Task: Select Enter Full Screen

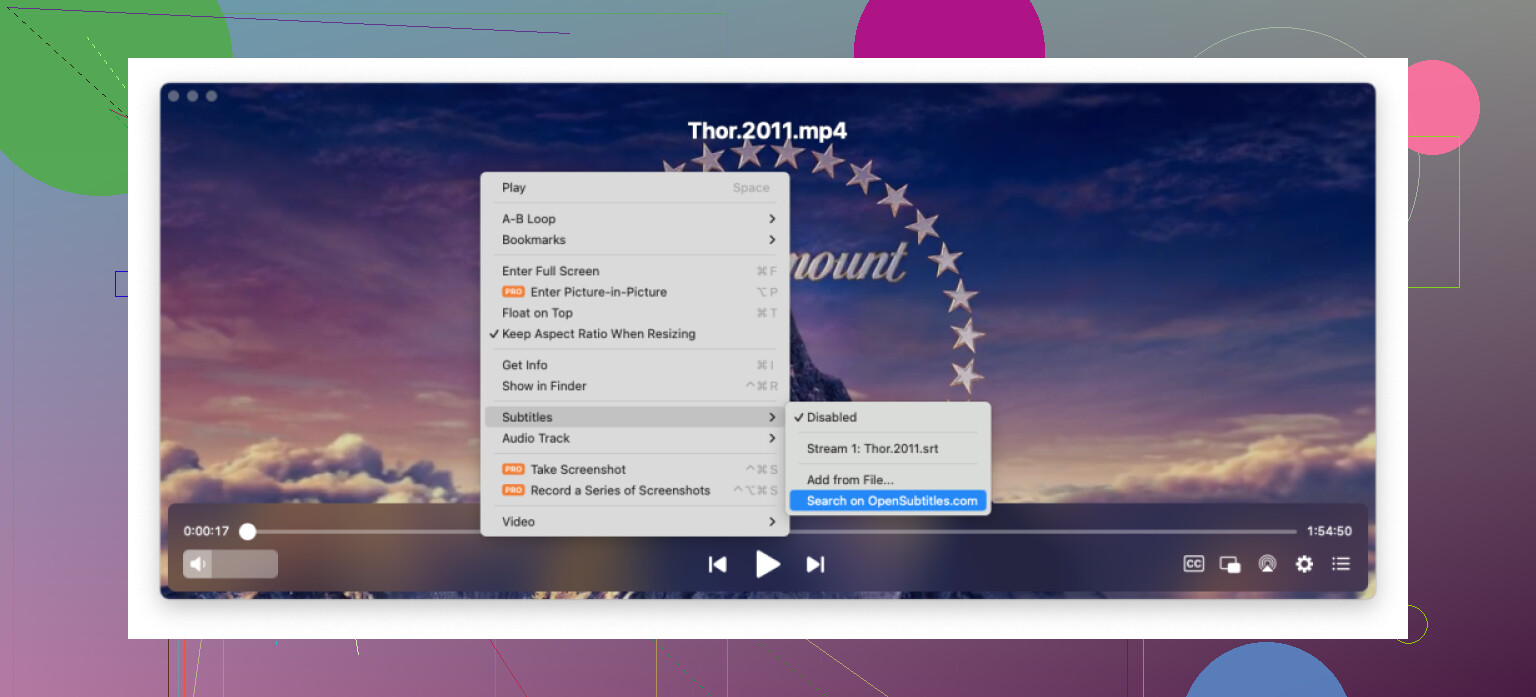Action: tap(635, 271)
